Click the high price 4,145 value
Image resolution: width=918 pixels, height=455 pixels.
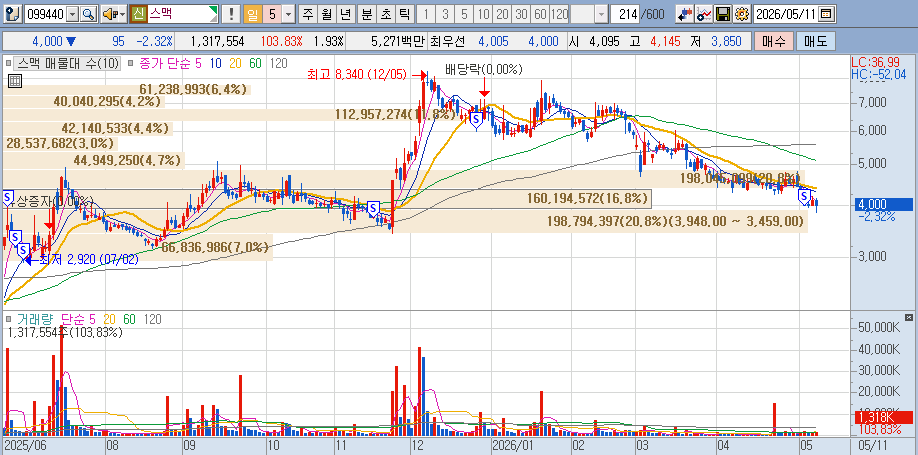pos(667,42)
